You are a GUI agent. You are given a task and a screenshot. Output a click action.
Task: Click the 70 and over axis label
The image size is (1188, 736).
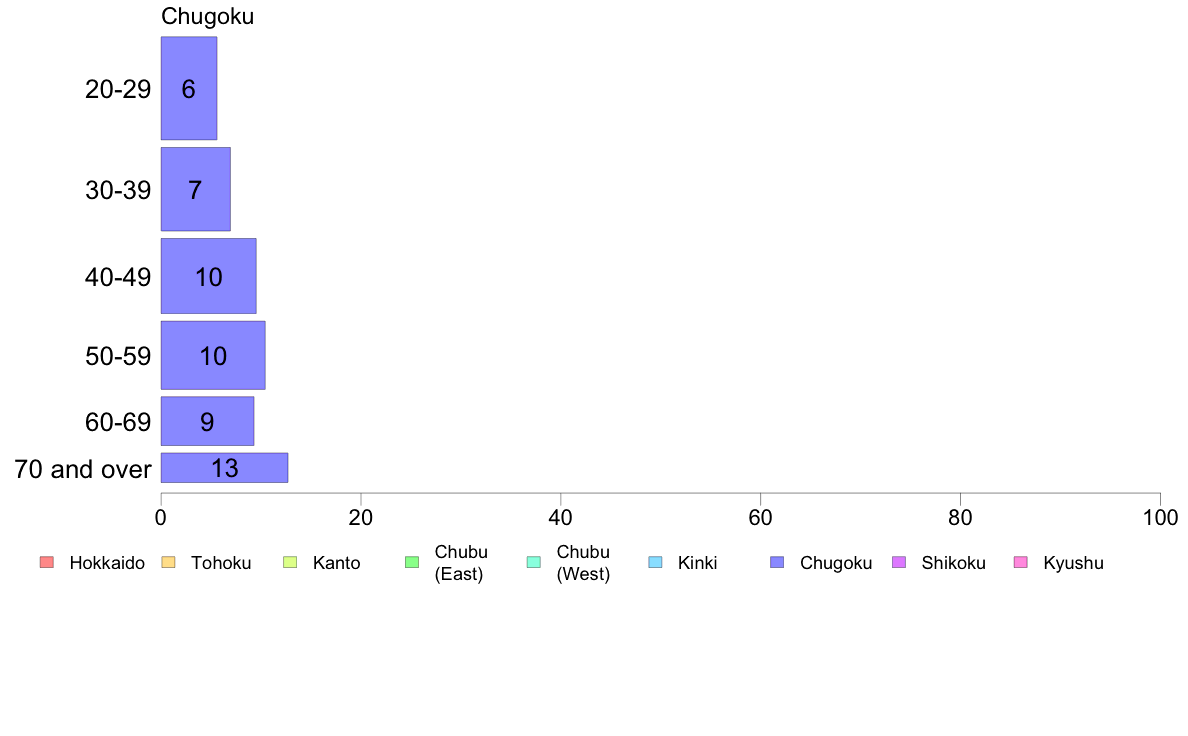(x=83, y=469)
